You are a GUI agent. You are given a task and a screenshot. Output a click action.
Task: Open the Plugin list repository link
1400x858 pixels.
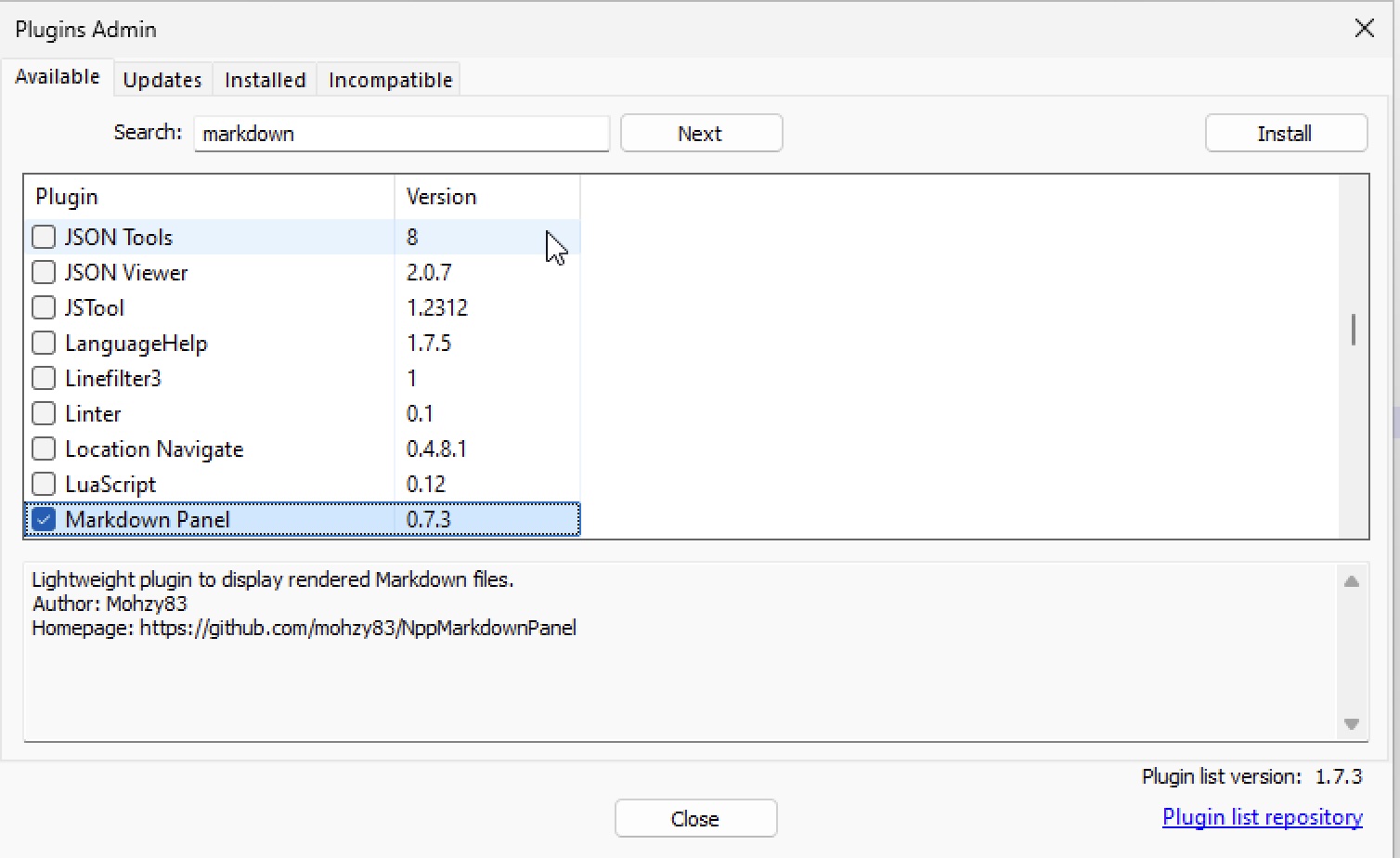click(1262, 816)
